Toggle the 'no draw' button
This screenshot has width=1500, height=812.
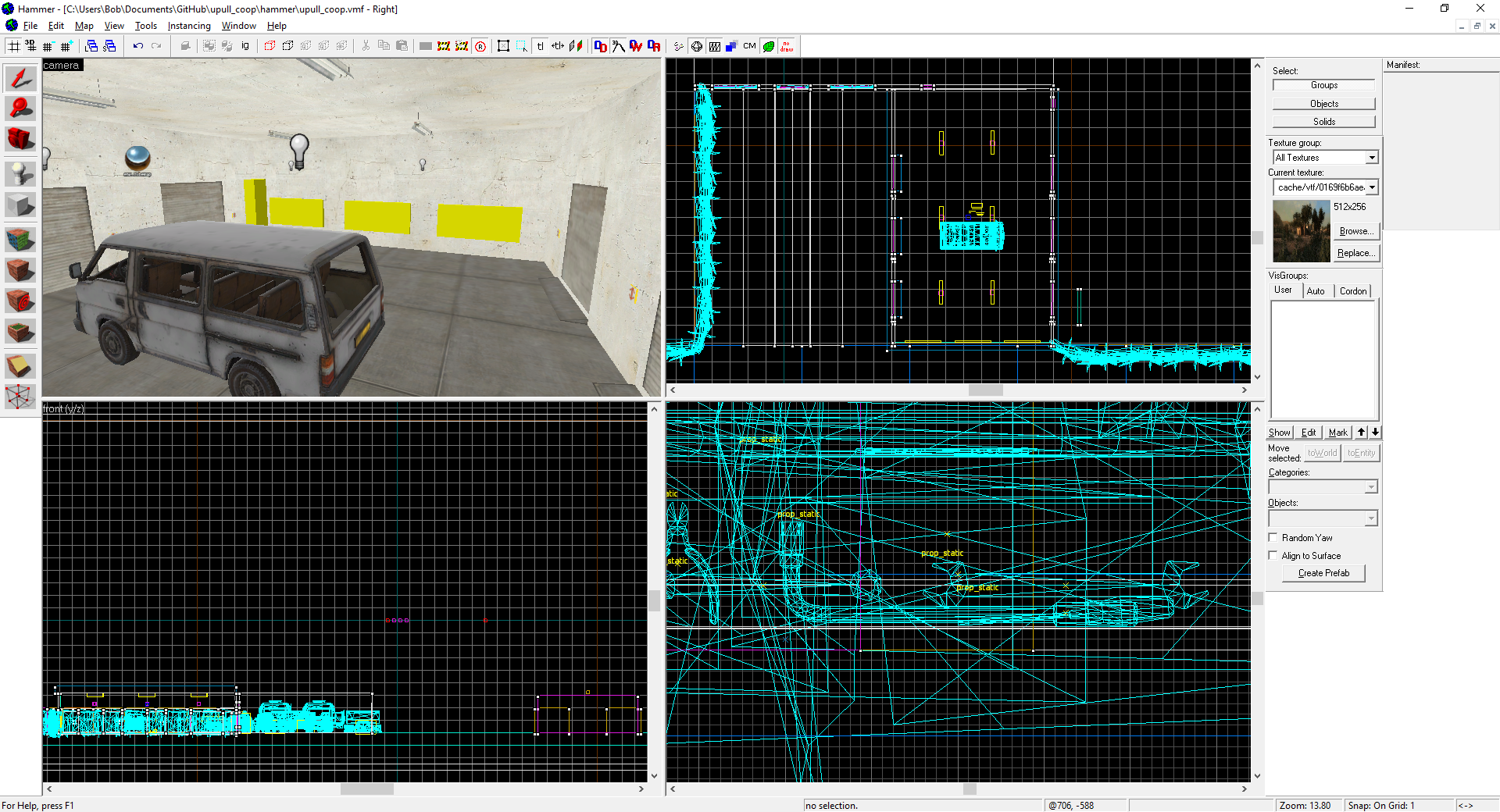(787, 46)
